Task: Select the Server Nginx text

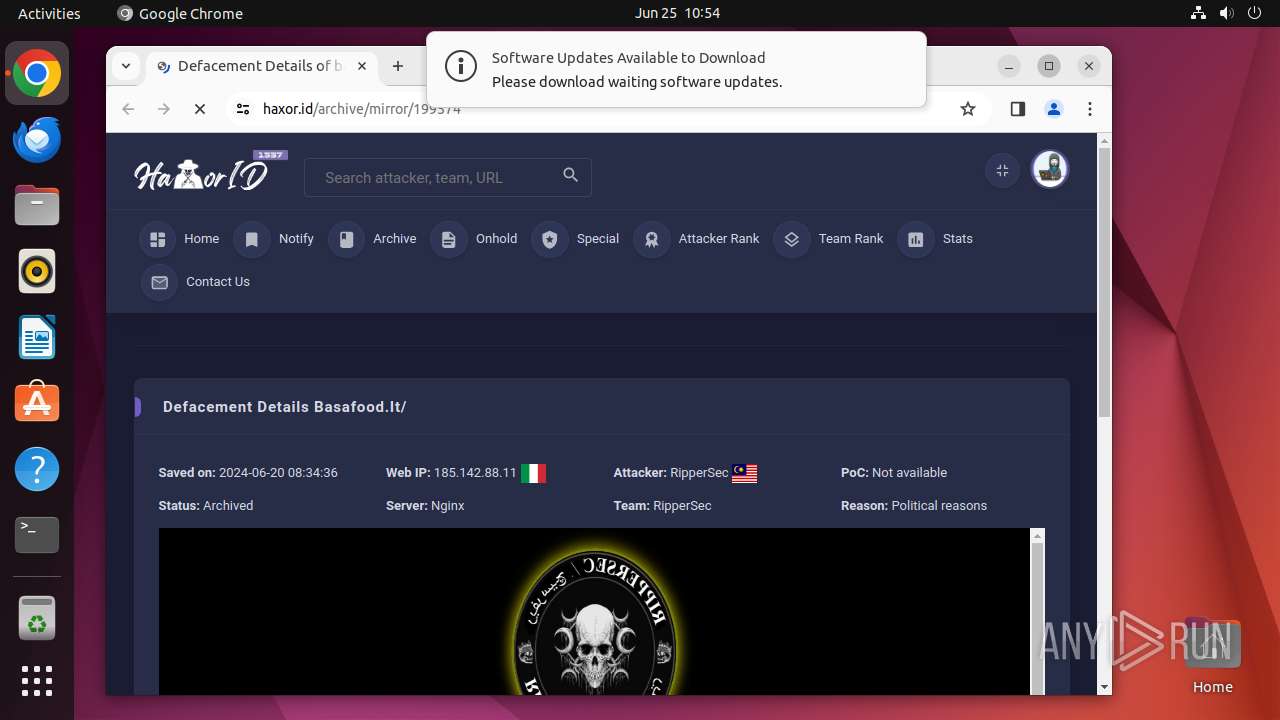Action: (x=425, y=506)
